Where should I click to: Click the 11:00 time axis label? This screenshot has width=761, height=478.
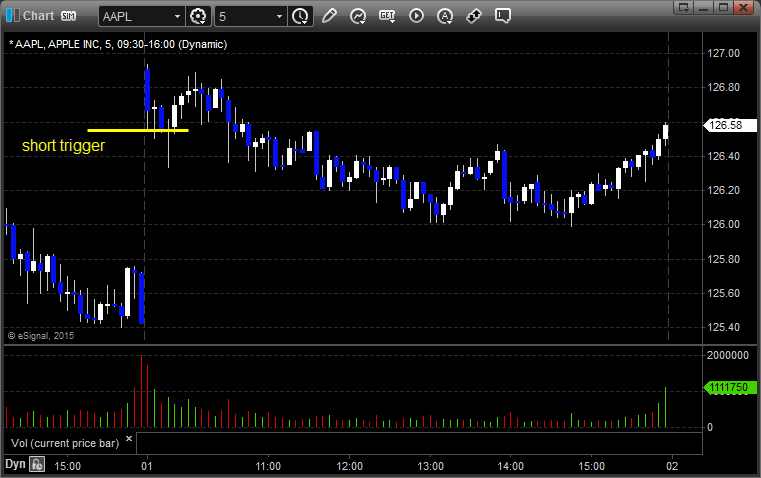pyautogui.click(x=268, y=466)
